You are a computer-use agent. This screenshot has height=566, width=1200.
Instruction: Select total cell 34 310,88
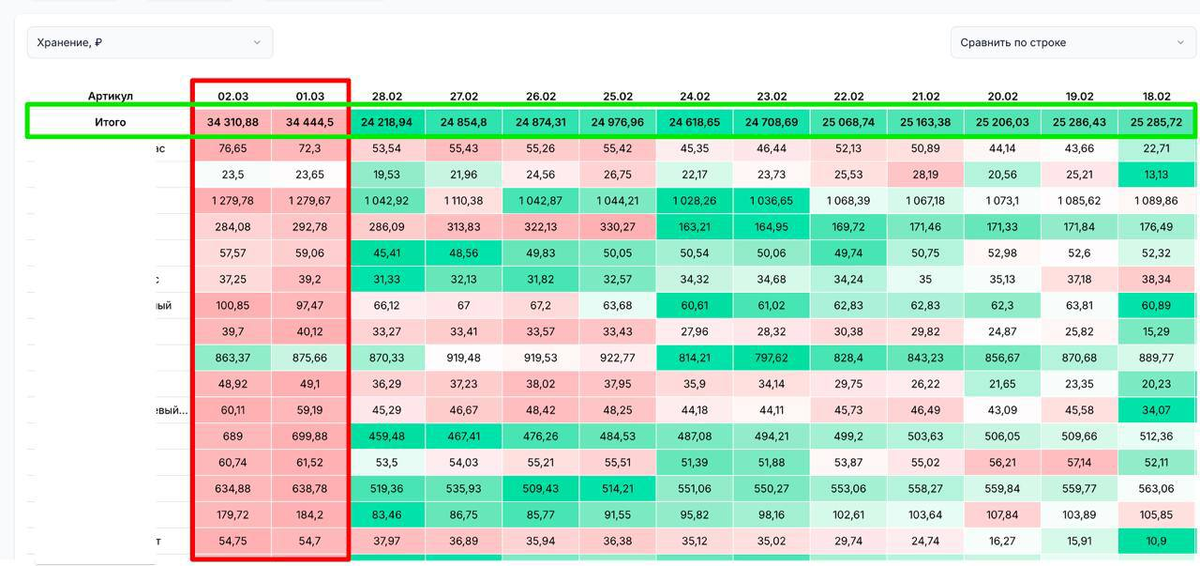tap(233, 122)
